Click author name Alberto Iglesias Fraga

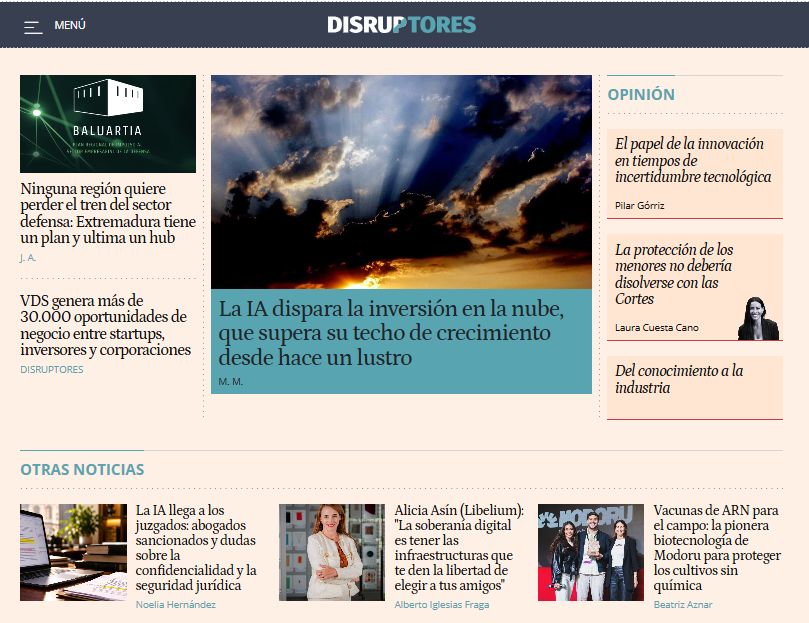(442, 604)
